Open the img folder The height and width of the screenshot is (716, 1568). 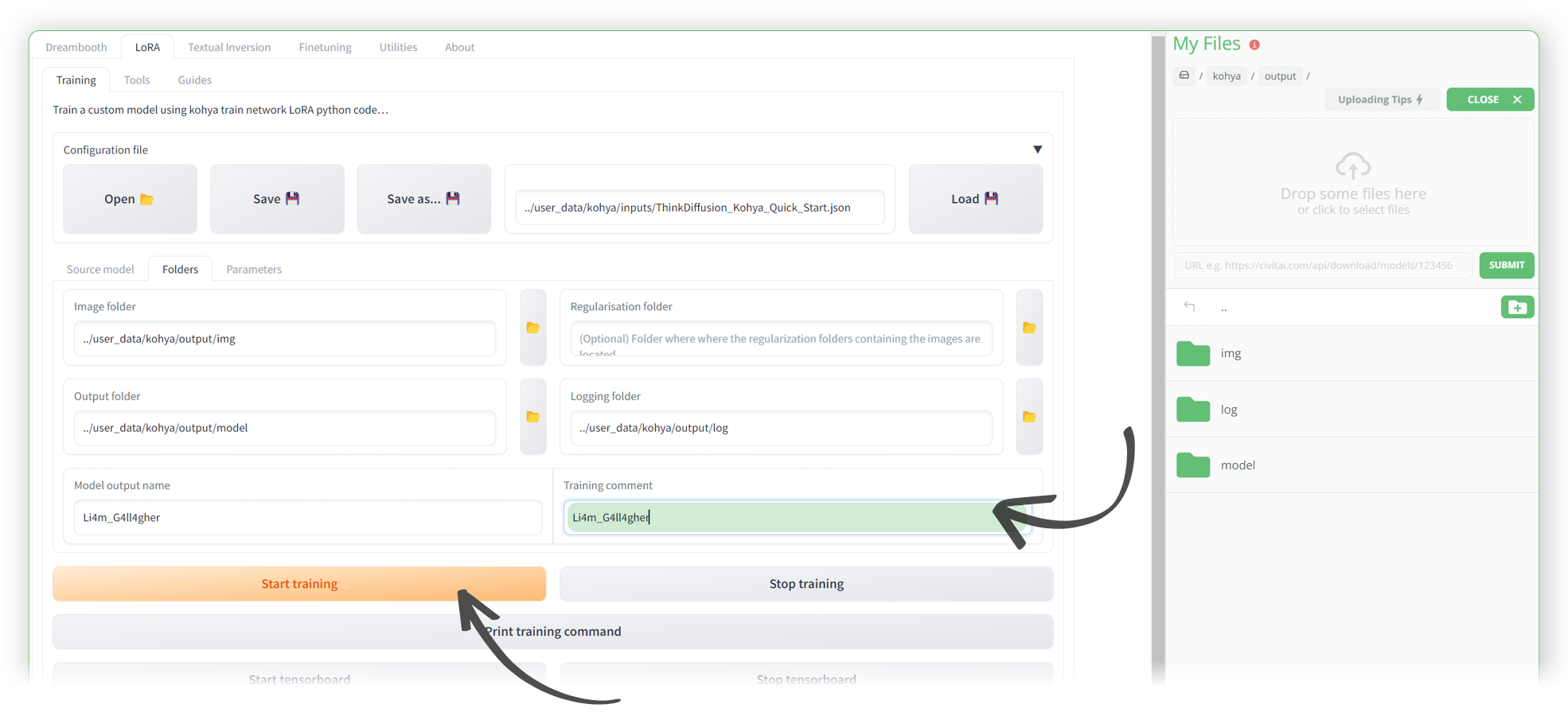(x=1352, y=353)
